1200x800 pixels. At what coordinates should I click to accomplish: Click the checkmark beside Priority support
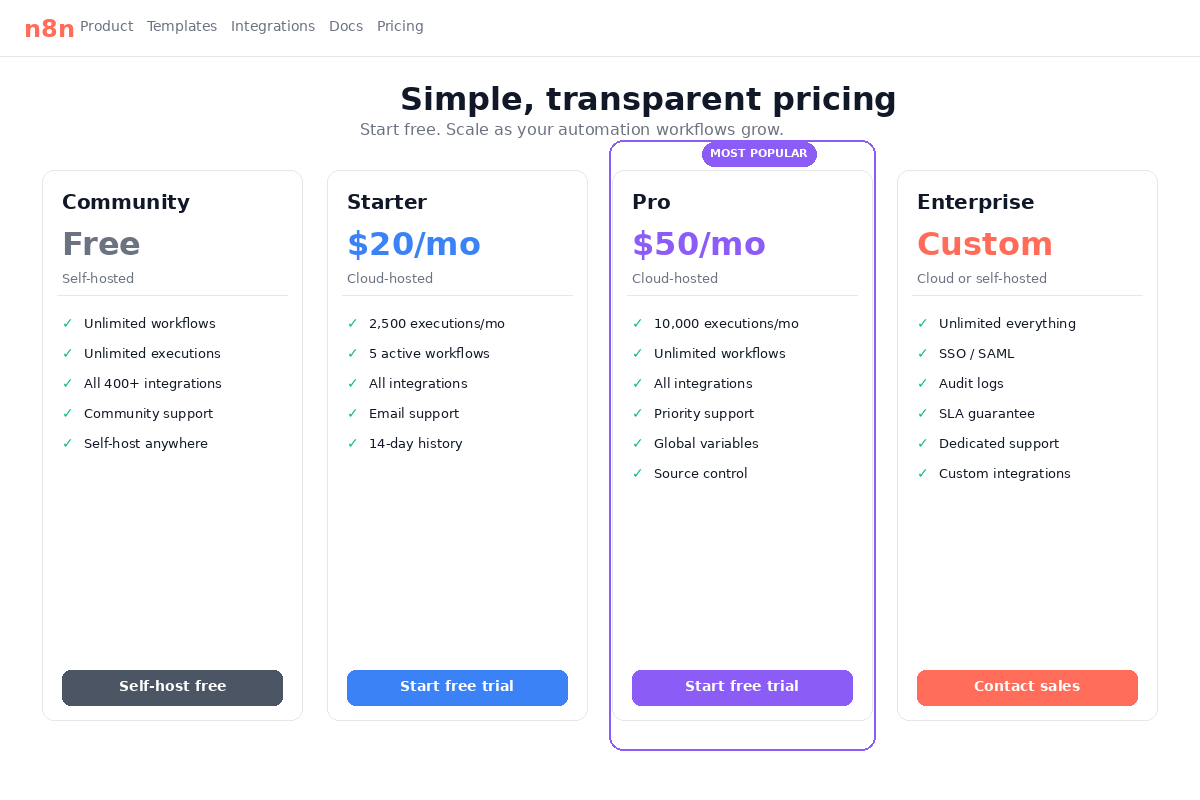[637, 413]
